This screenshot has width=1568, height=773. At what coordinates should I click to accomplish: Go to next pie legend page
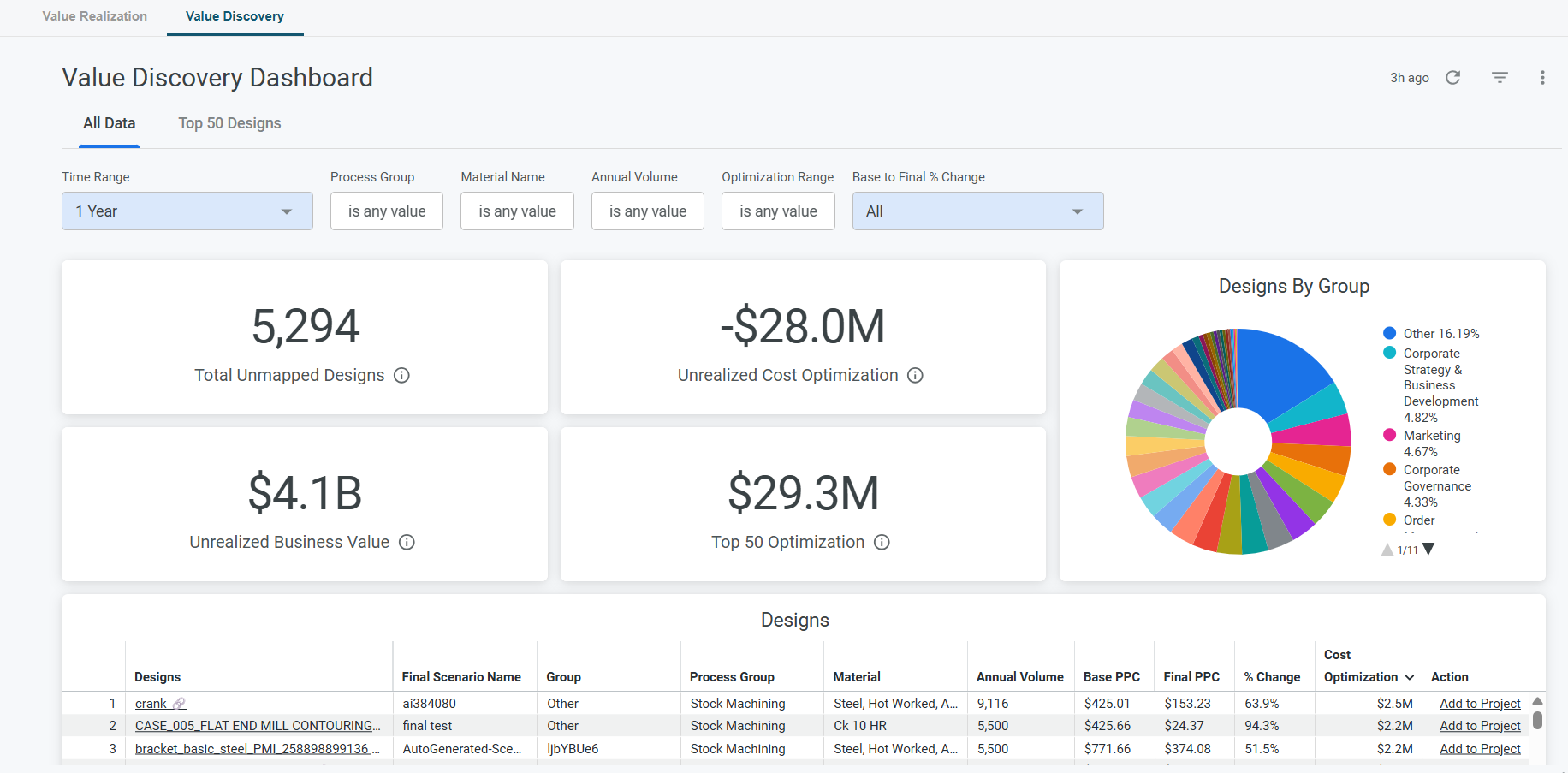1428,550
